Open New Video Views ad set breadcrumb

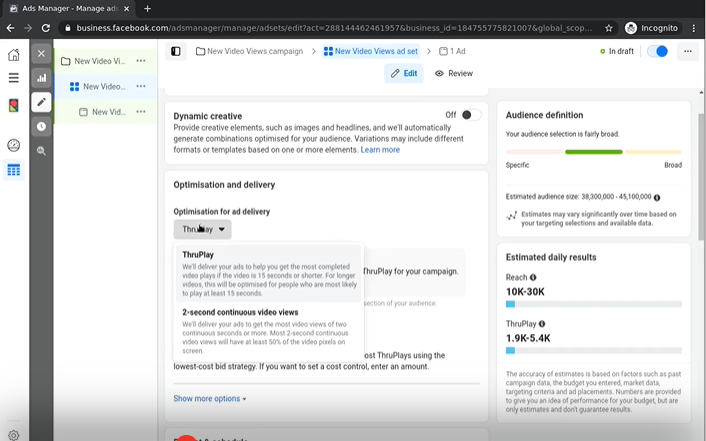click(x=371, y=51)
